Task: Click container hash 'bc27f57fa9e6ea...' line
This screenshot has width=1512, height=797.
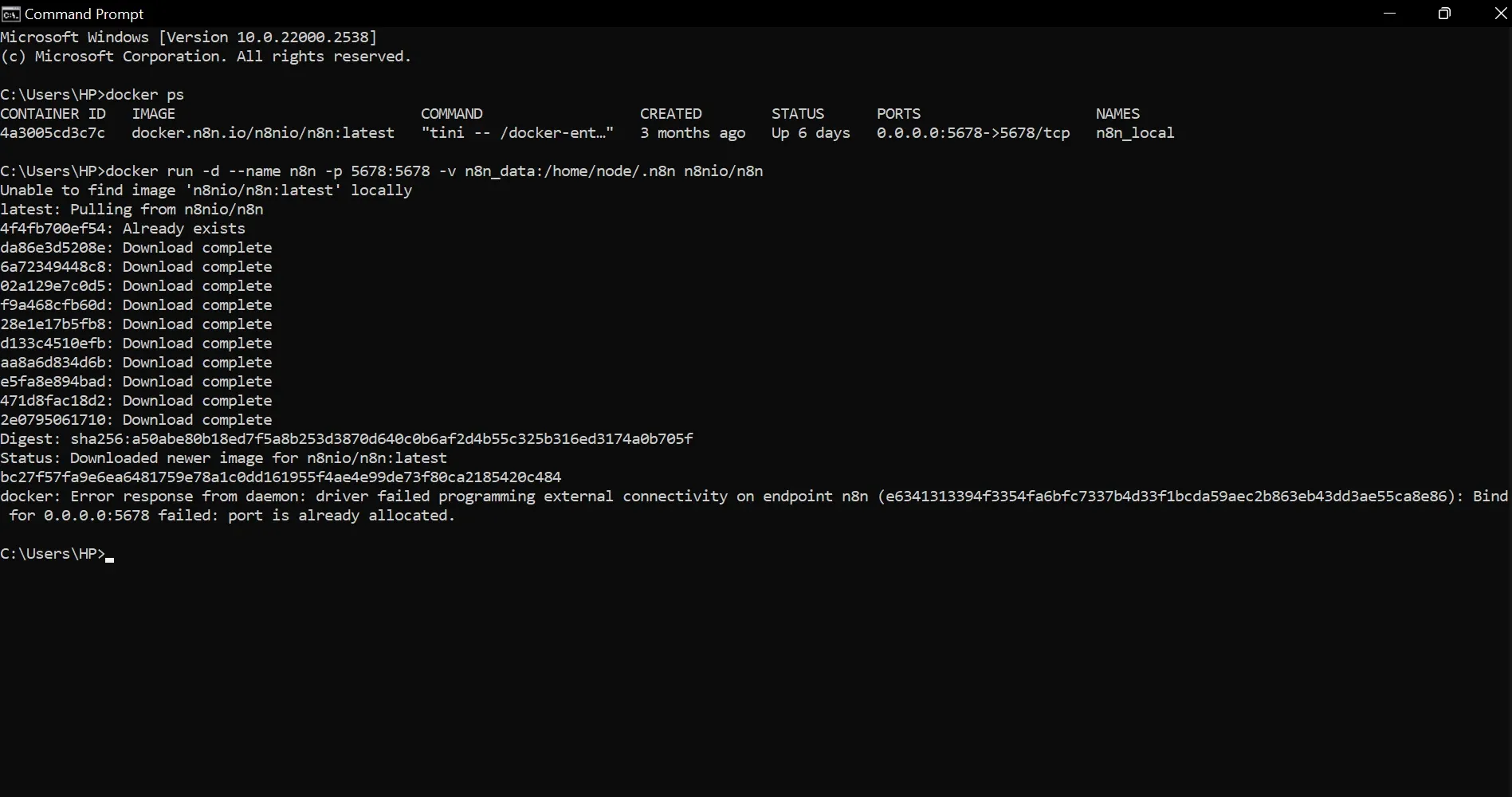Action: (281, 477)
